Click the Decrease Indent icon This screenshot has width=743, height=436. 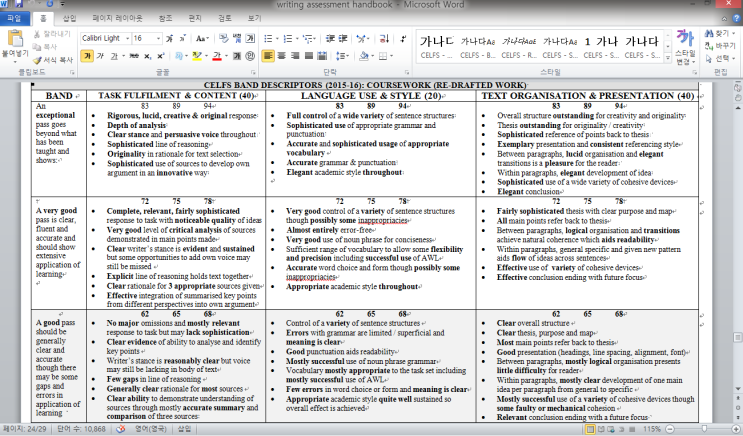coord(330,38)
